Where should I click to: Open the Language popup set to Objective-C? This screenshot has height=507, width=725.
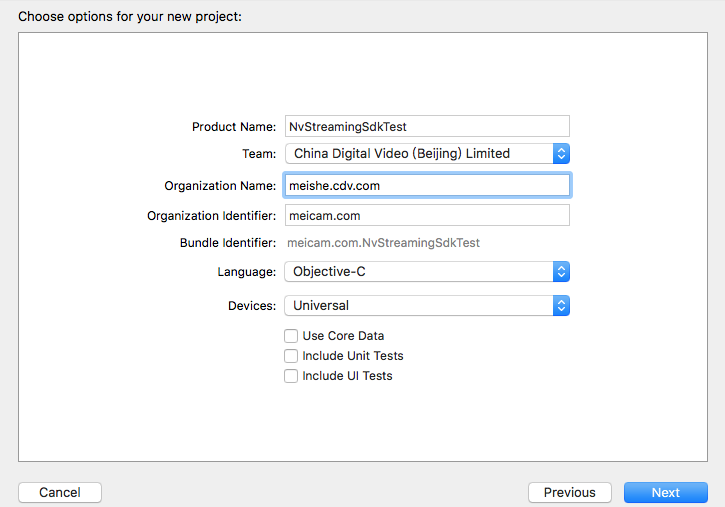pyautogui.click(x=427, y=272)
